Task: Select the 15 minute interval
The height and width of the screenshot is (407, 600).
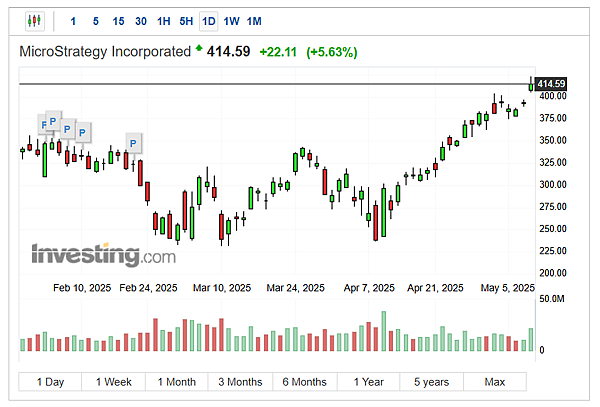Action: [x=118, y=21]
